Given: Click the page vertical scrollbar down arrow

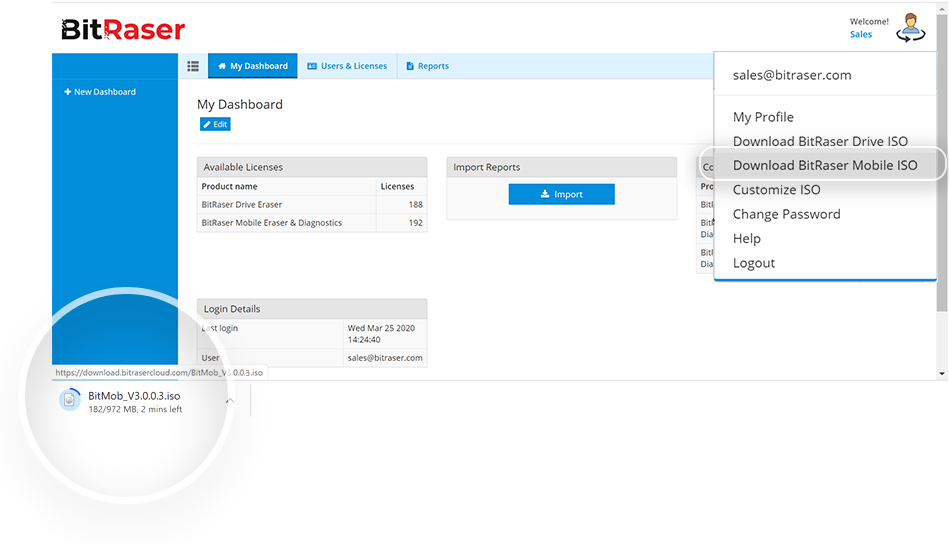Looking at the screenshot, I should (941, 373).
